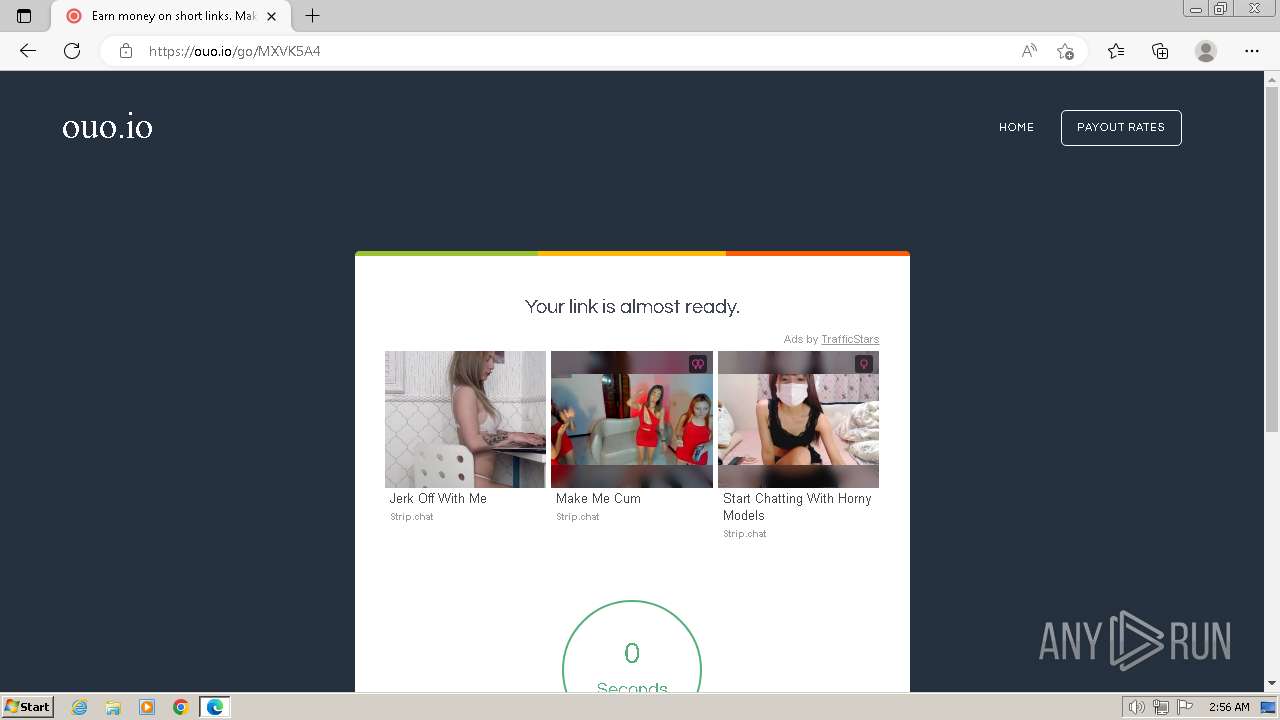Launch Google Chrome from taskbar

pyautogui.click(x=181, y=707)
